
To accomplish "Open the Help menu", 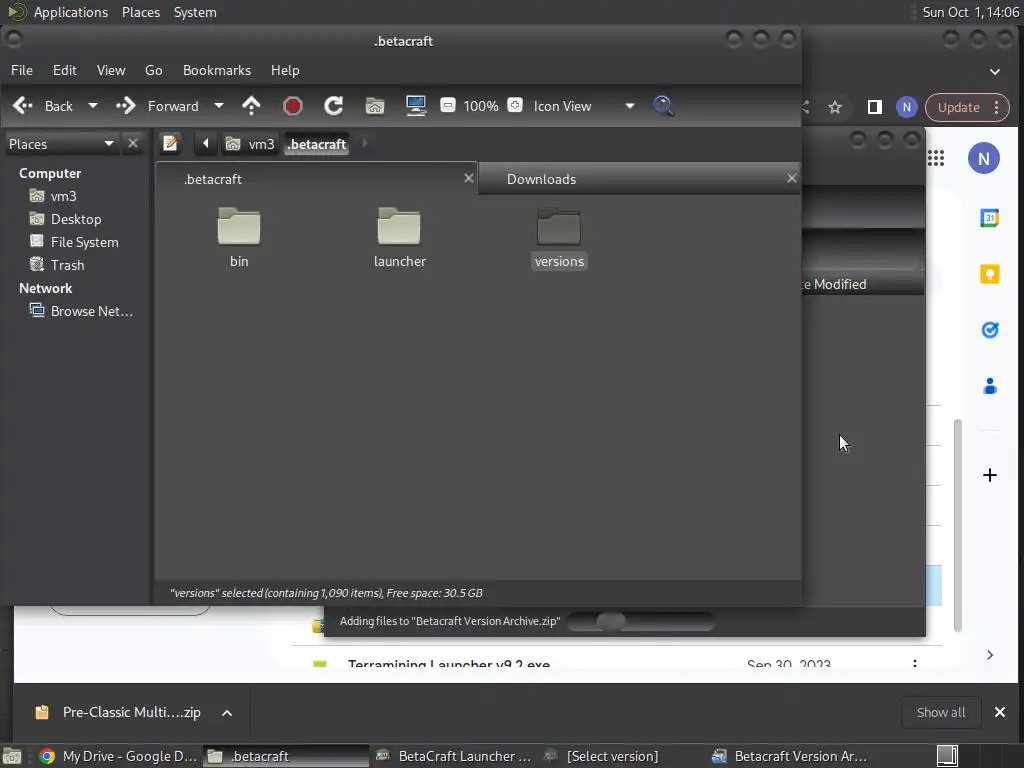I will (x=285, y=70).
